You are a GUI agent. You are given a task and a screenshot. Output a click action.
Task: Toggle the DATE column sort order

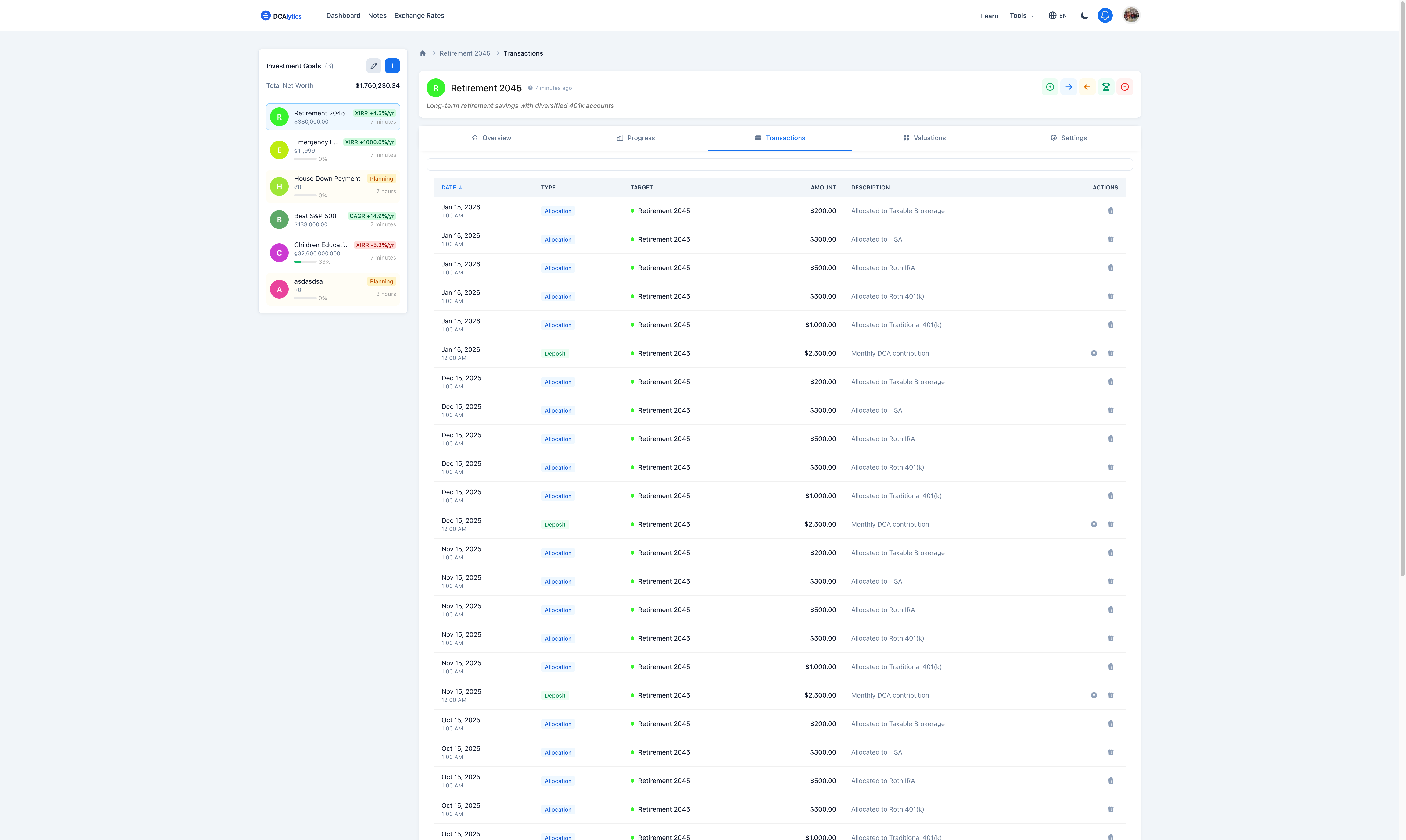(x=452, y=187)
